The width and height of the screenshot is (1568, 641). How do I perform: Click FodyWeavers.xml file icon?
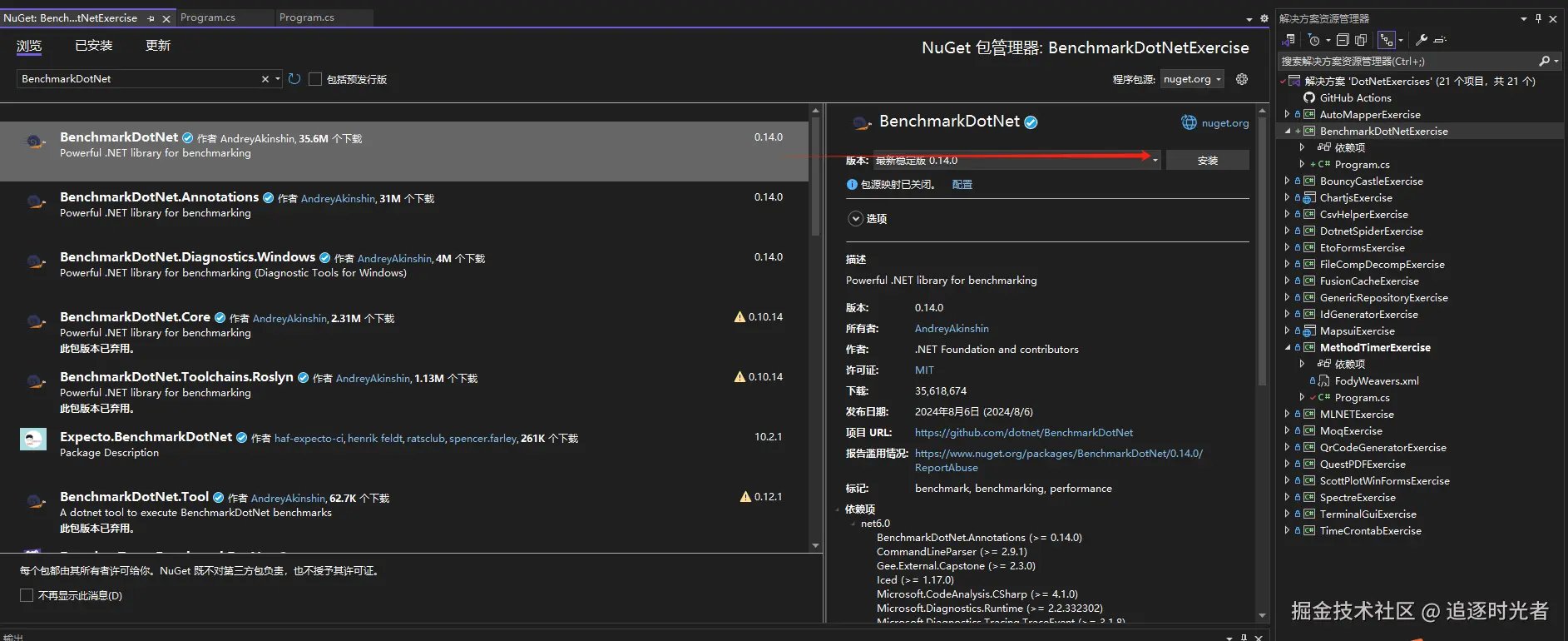click(1324, 381)
